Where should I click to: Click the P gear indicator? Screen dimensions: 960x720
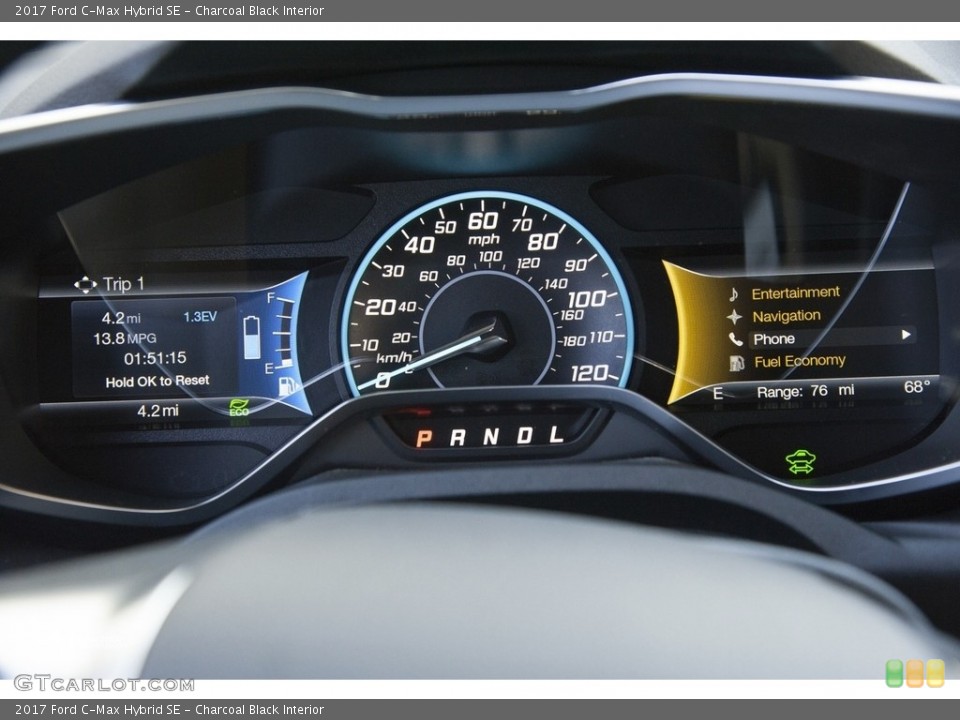click(x=424, y=438)
